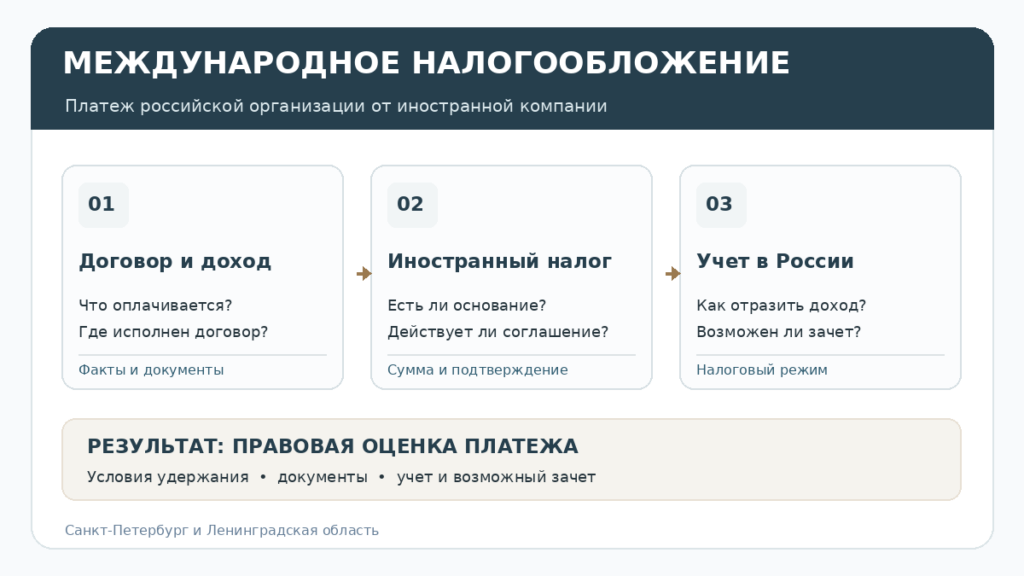Select heading 'Учет в России'
The height and width of the screenshot is (576, 1024).
tap(775, 261)
